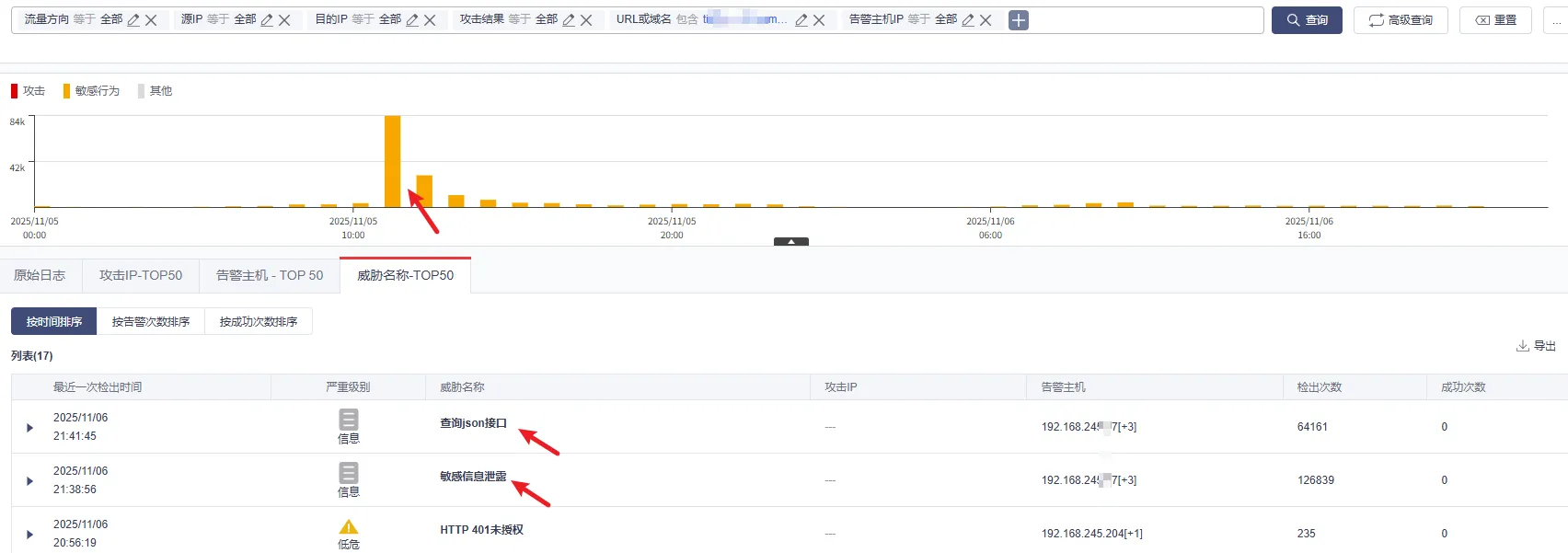Remove the 攻击结果 filter condition
Screen dimensions: 1568x553
(x=586, y=20)
